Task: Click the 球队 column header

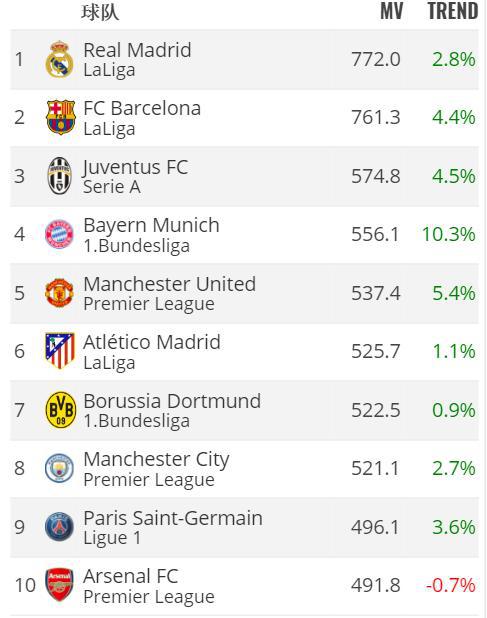Action: (x=100, y=13)
